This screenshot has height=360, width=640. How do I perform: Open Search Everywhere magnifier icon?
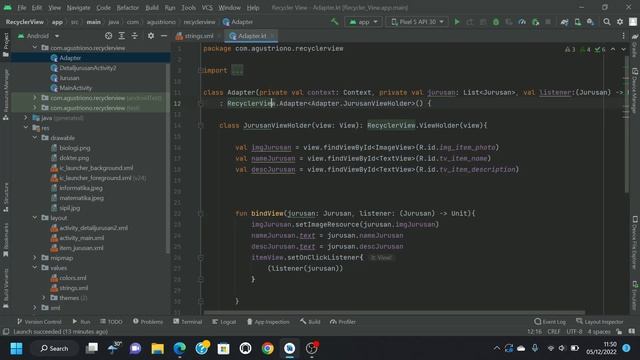(x=607, y=22)
